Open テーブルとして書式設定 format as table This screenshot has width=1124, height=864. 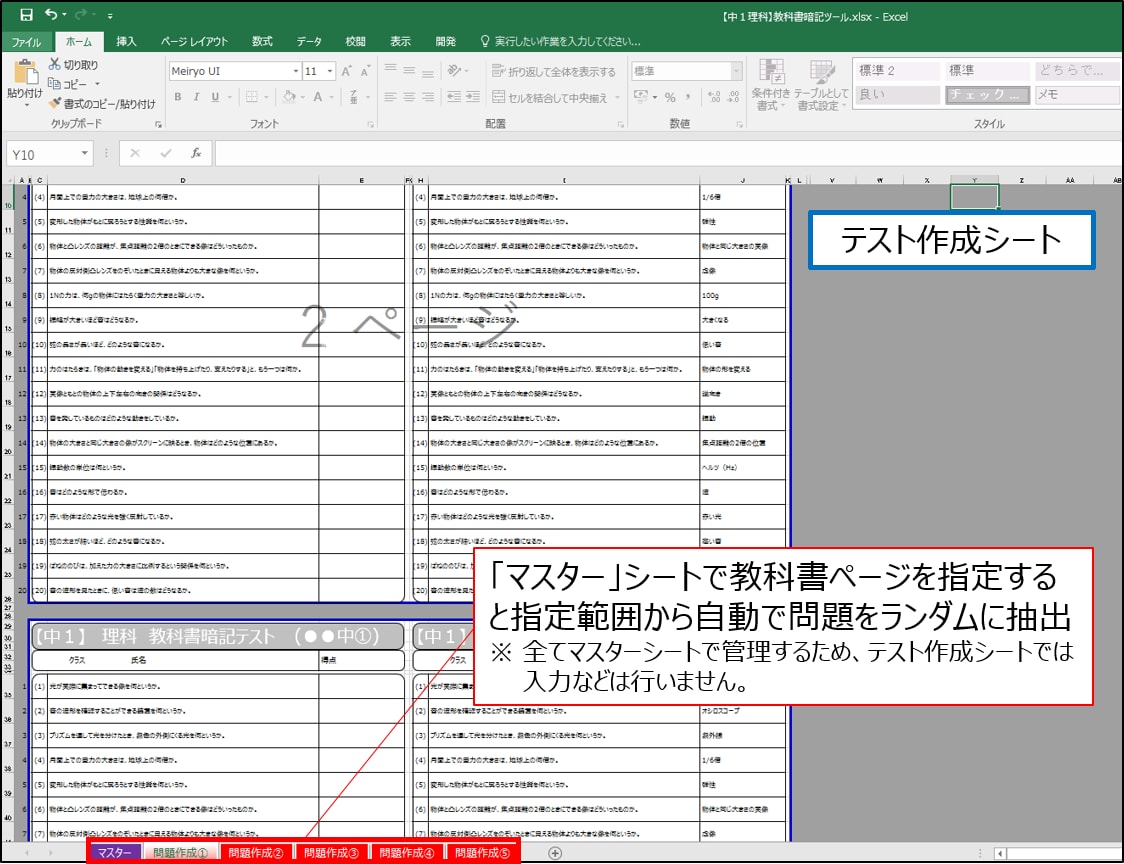point(821,85)
